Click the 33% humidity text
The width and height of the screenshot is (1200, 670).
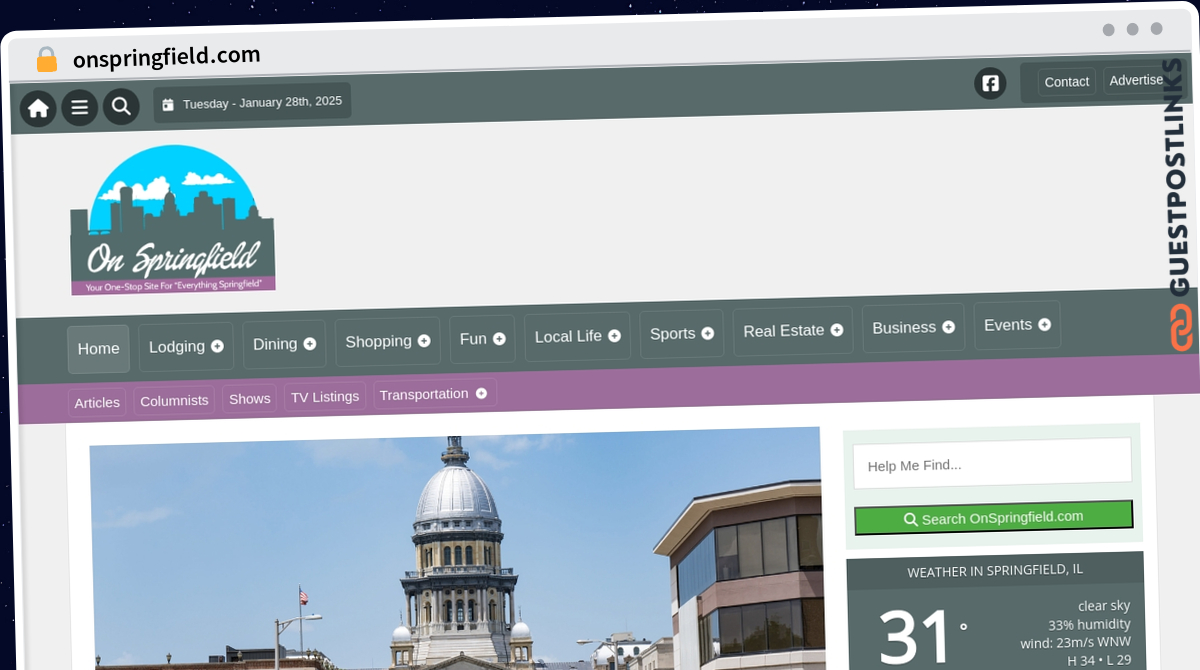(1089, 624)
